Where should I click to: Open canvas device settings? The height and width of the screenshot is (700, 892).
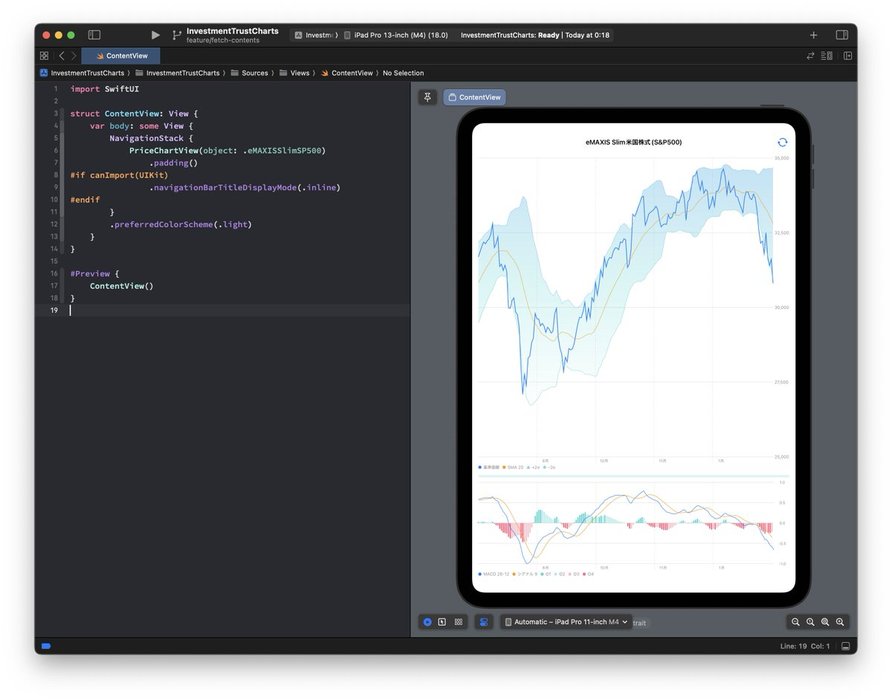484,622
